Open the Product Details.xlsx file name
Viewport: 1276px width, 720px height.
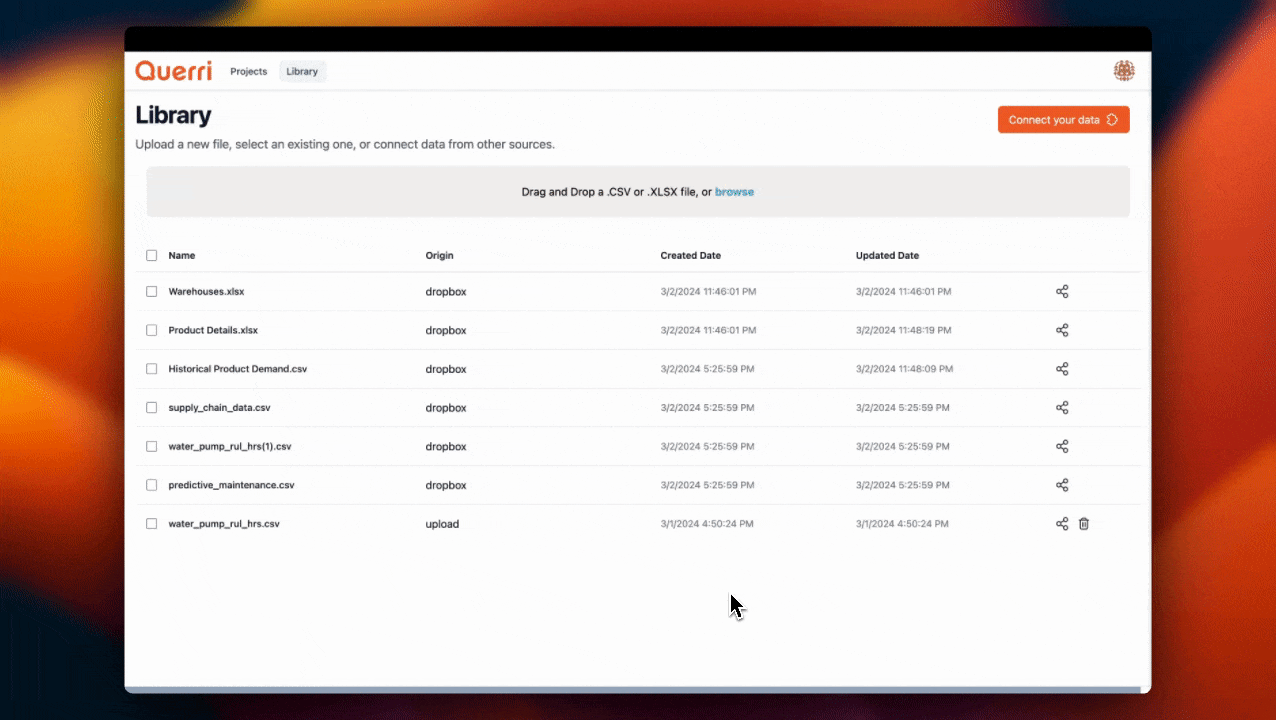(213, 330)
